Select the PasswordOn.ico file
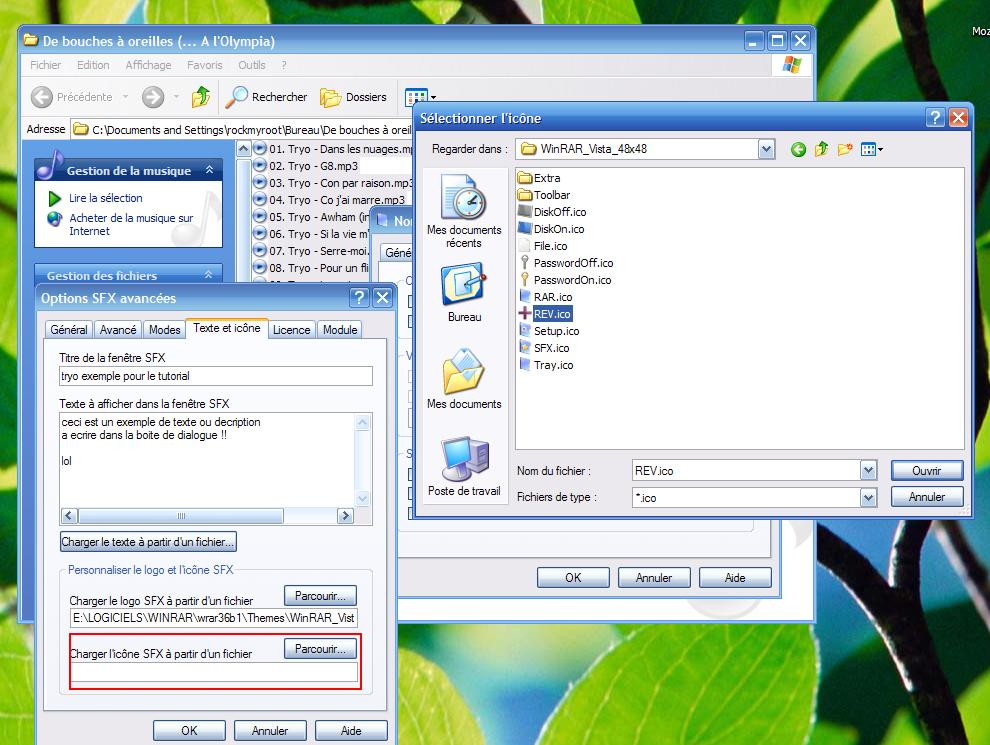This screenshot has width=990, height=745. pos(571,280)
